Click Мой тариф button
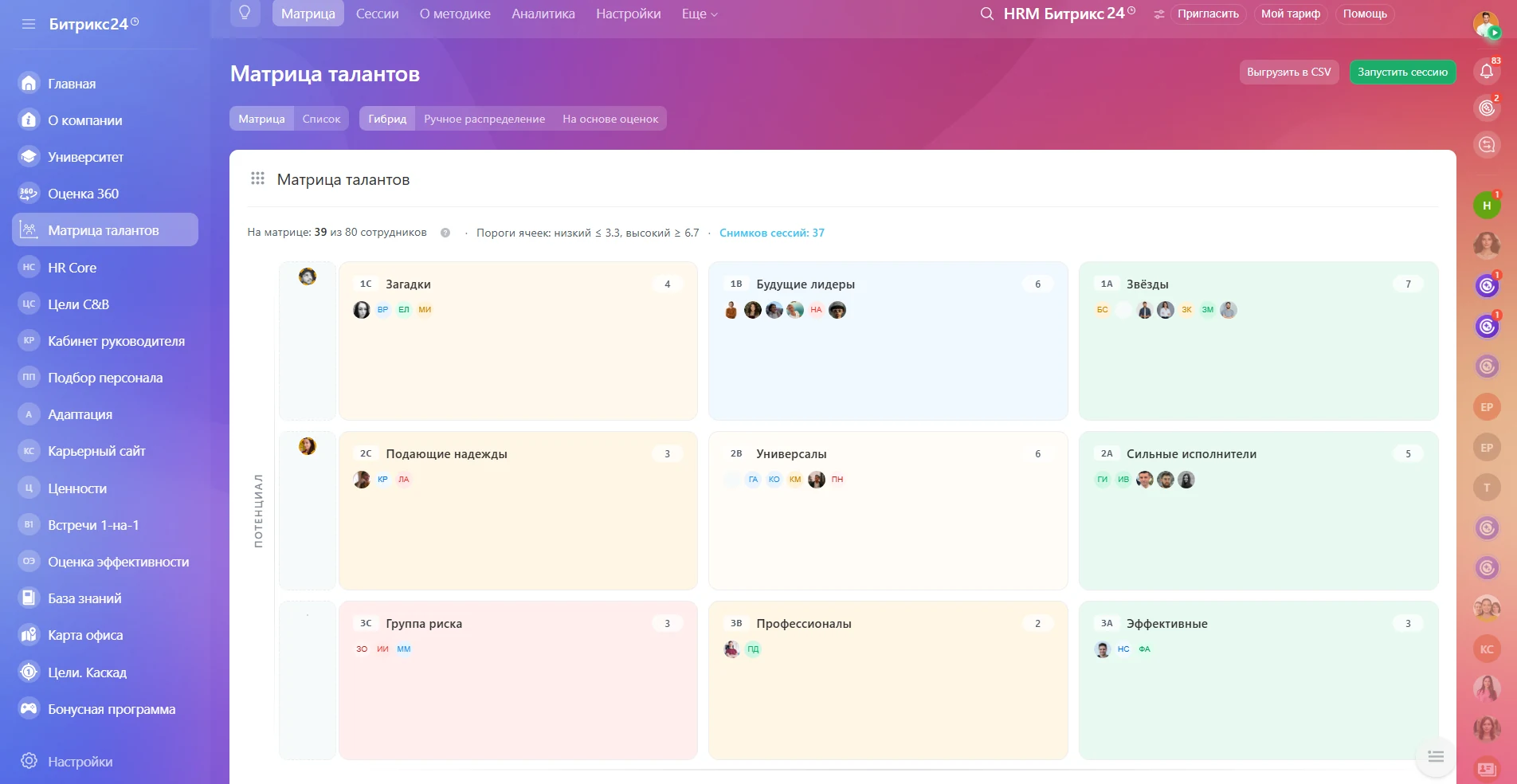 1290,14
